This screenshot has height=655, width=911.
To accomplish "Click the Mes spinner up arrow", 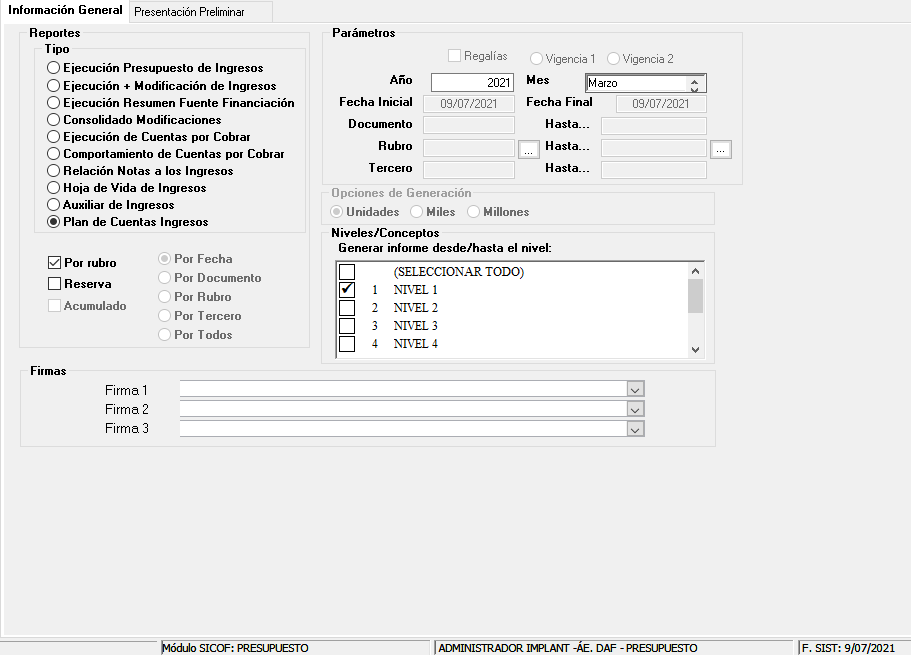I will point(694,80).
